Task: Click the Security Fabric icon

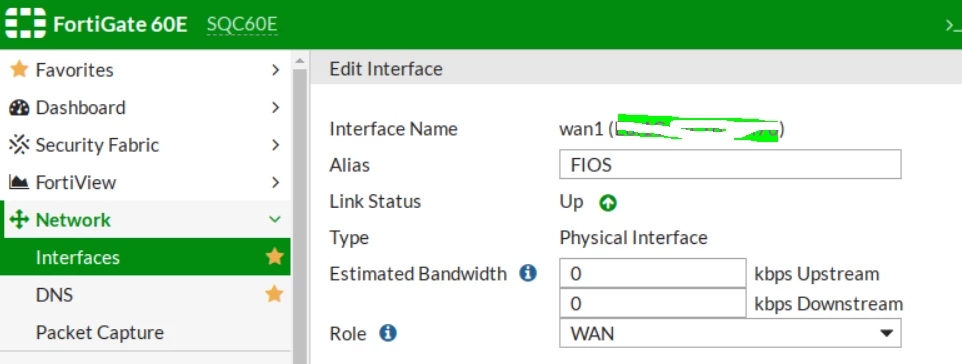Action: click(20, 145)
